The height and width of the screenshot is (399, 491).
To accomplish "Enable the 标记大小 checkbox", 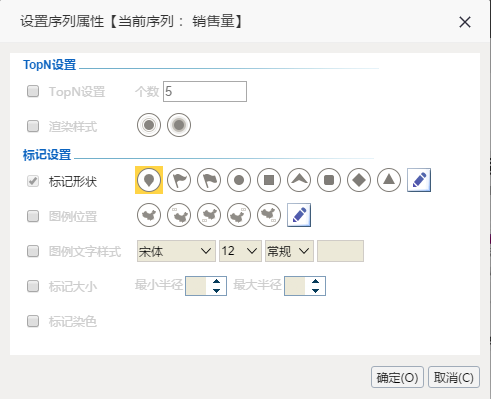I will (33, 286).
